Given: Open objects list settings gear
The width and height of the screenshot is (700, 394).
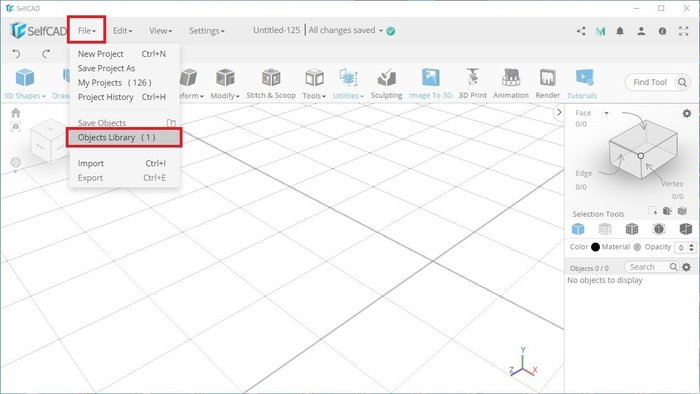Looking at the screenshot, I should (x=687, y=267).
